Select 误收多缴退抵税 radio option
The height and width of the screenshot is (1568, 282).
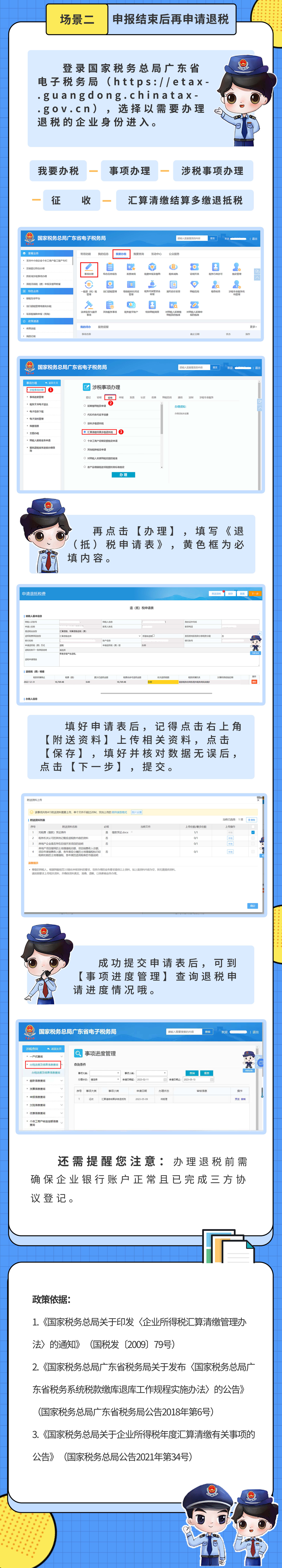point(85,423)
